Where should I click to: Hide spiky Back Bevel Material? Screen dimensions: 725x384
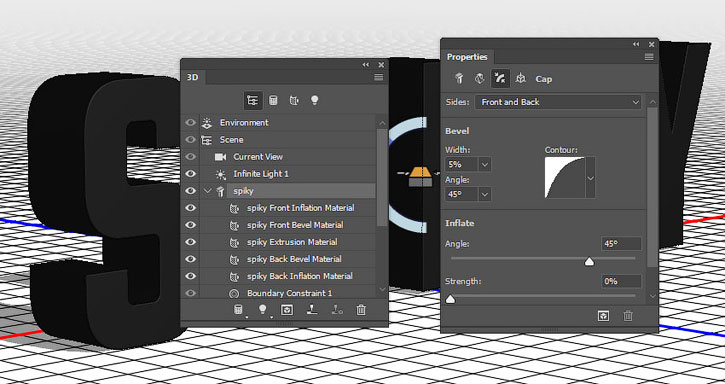(190, 259)
